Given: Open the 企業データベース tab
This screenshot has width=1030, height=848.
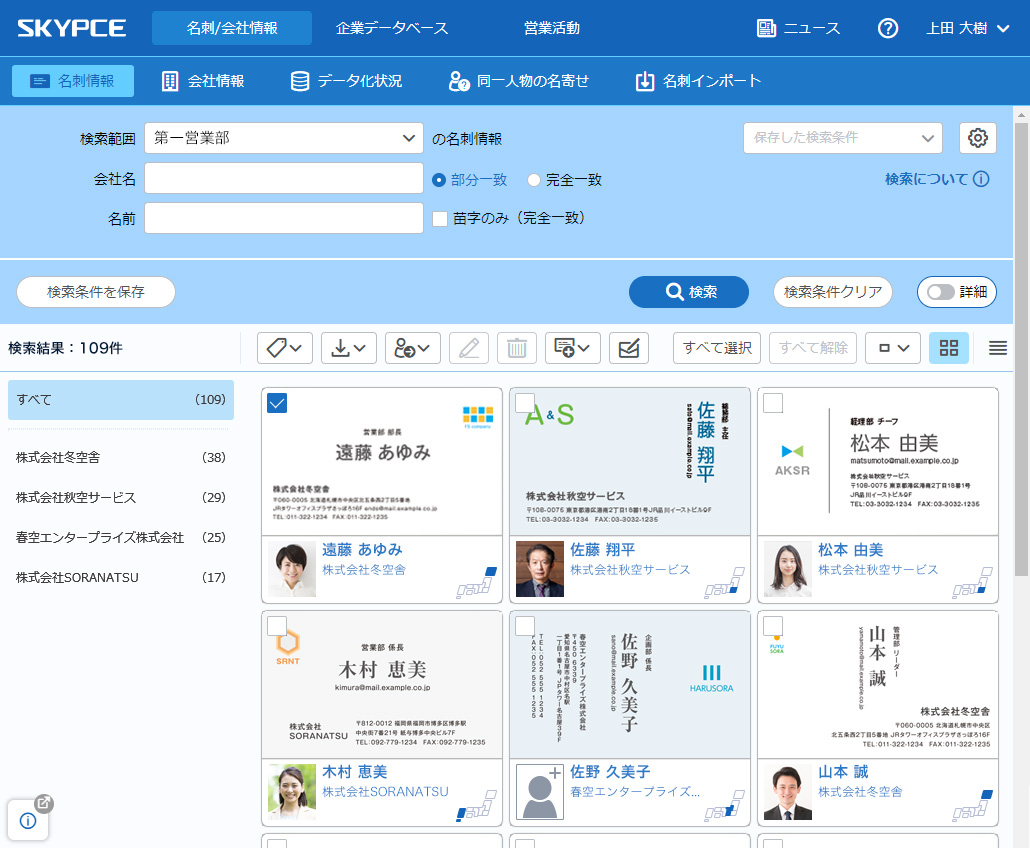Looking at the screenshot, I should [392, 28].
